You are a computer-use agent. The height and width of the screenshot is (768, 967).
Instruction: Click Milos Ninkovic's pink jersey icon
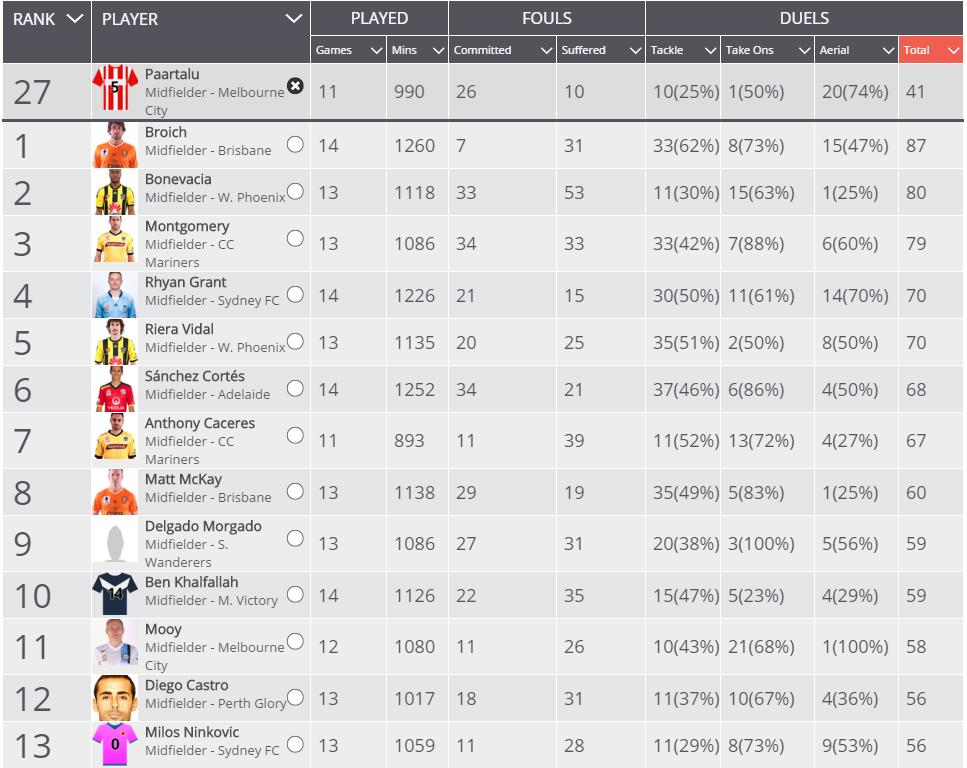115,745
